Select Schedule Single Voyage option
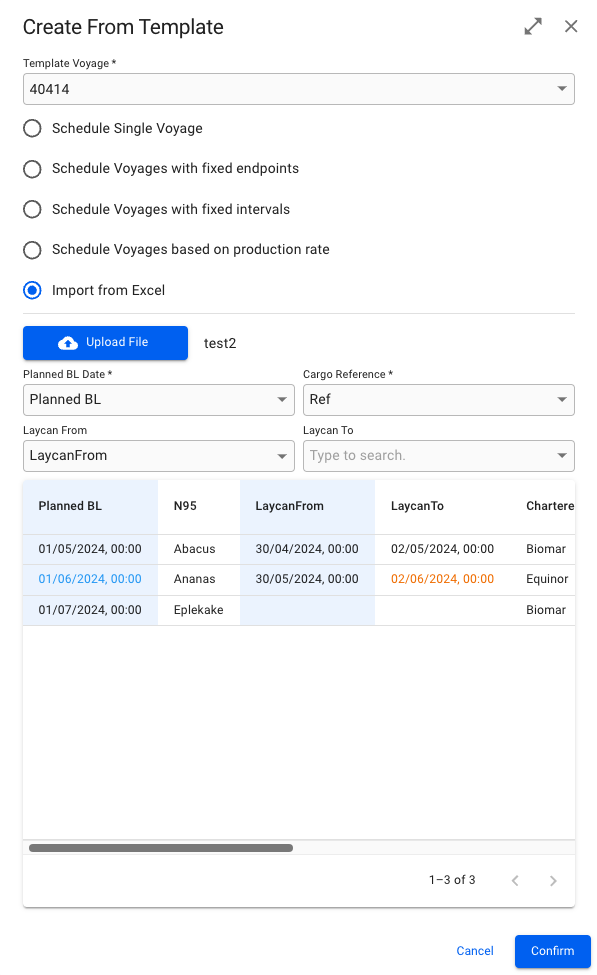Image resolution: width=597 pixels, height=975 pixels. click(32, 128)
